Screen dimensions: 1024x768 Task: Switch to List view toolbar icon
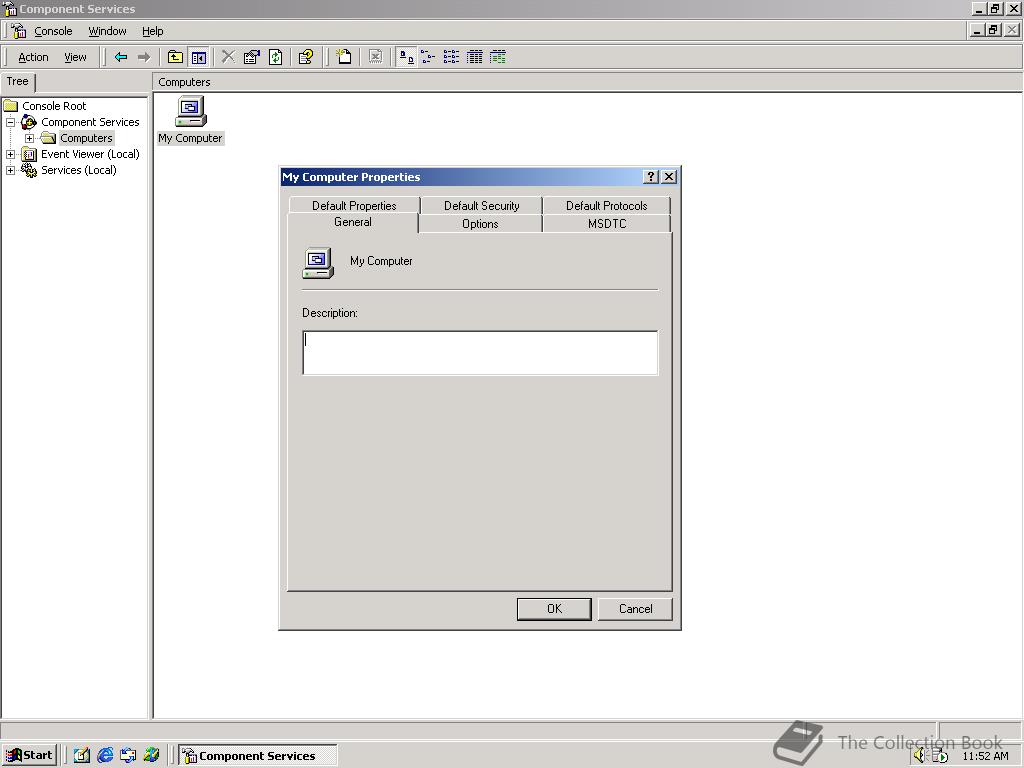[x=451, y=57]
